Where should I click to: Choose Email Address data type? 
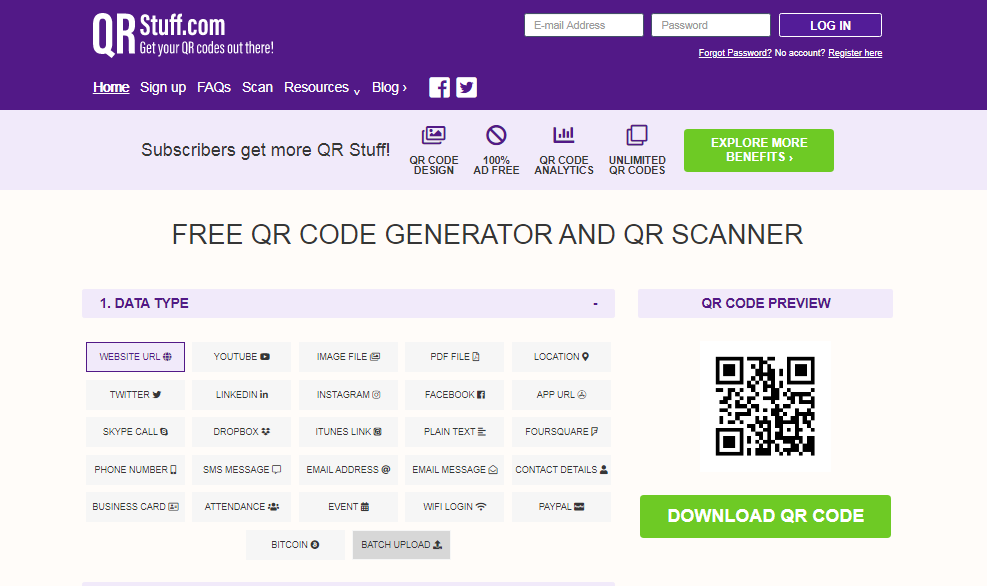pos(348,470)
